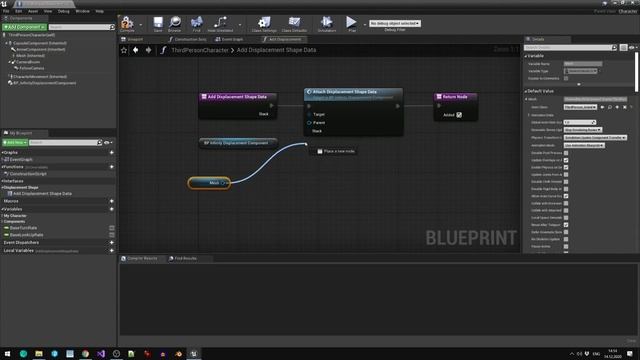Toggle the Added checkbox on Return Node

[x=459, y=115]
